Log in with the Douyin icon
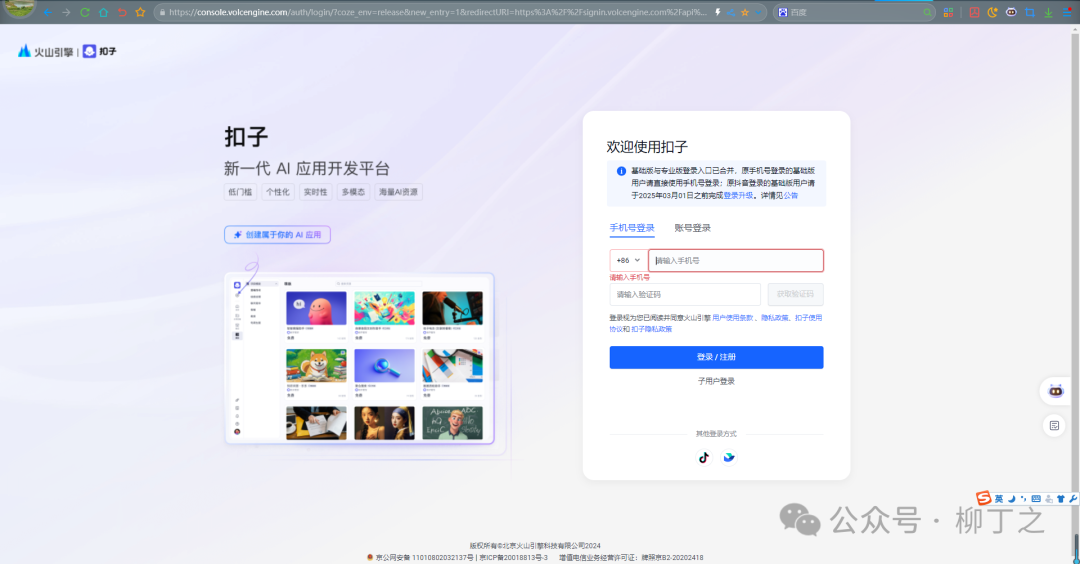The height and width of the screenshot is (564, 1080). [x=704, y=457]
